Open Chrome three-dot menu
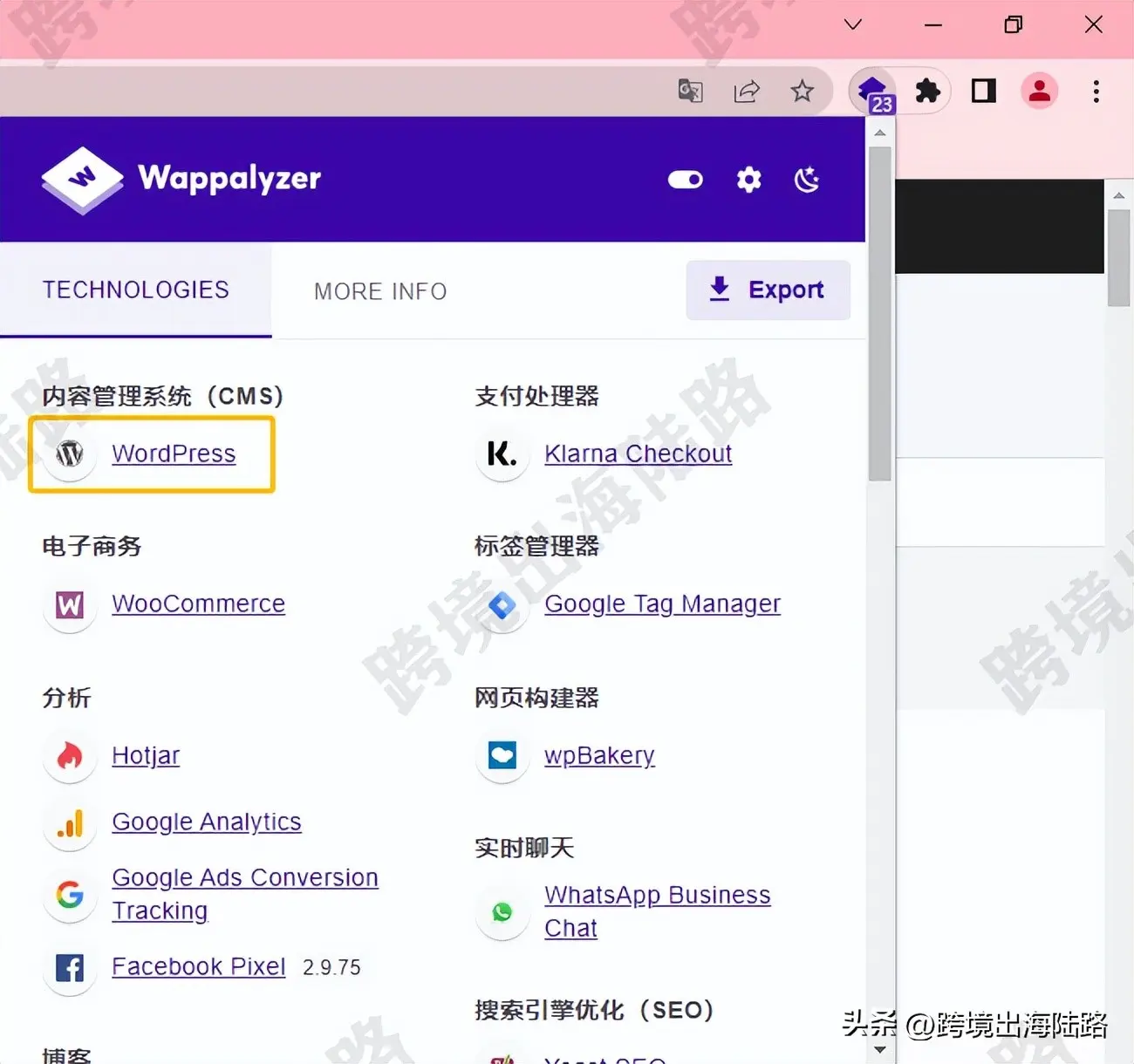Screen dimensions: 1134x1064 coord(1096,91)
